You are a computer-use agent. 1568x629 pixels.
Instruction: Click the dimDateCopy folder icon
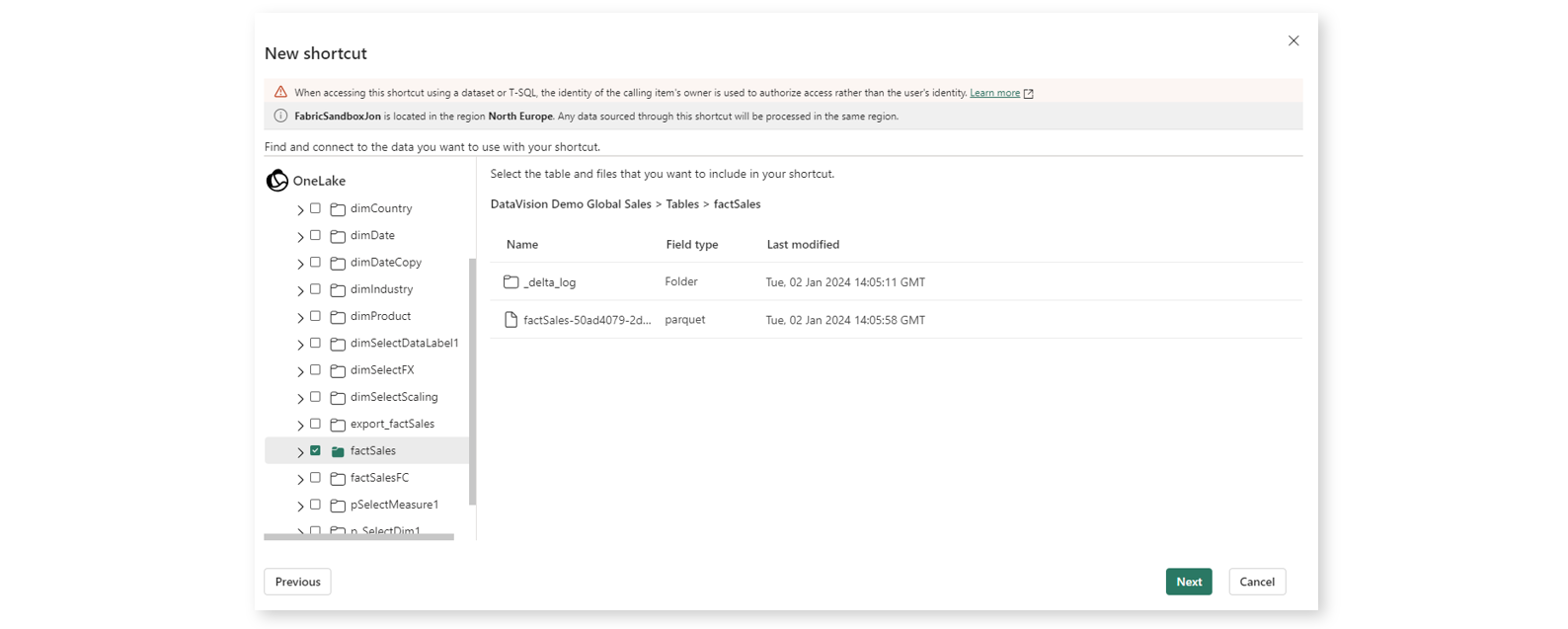[x=338, y=263]
